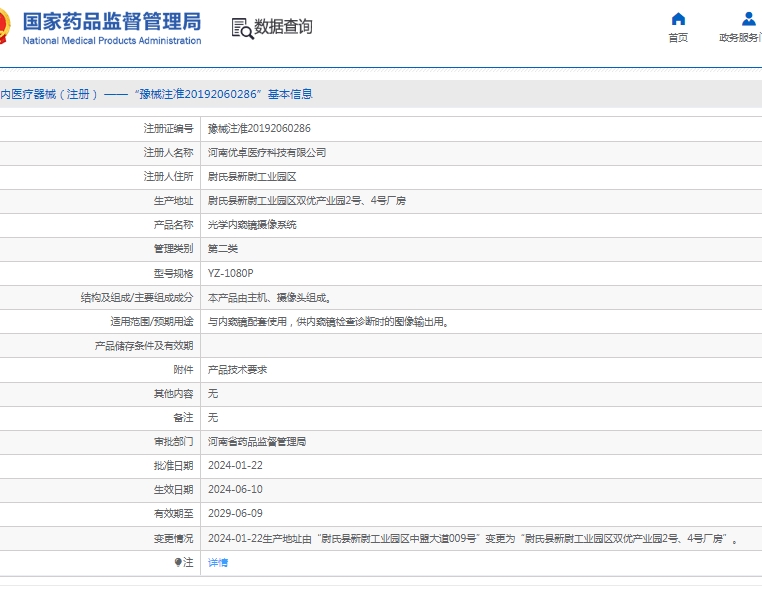Click registrant address 尉氏县新尉工业园区
Screen dimensions: 762x591
click(x=252, y=176)
